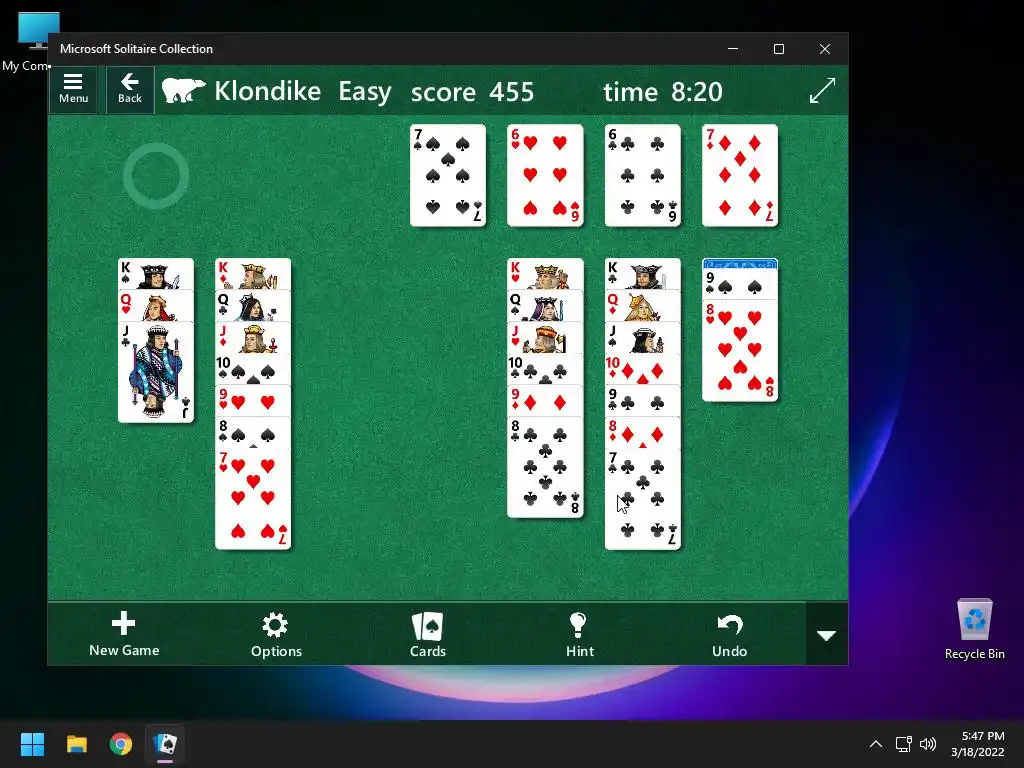The image size is (1024, 768).
Task: Pick the 10 of clubs card
Action: [x=545, y=369]
